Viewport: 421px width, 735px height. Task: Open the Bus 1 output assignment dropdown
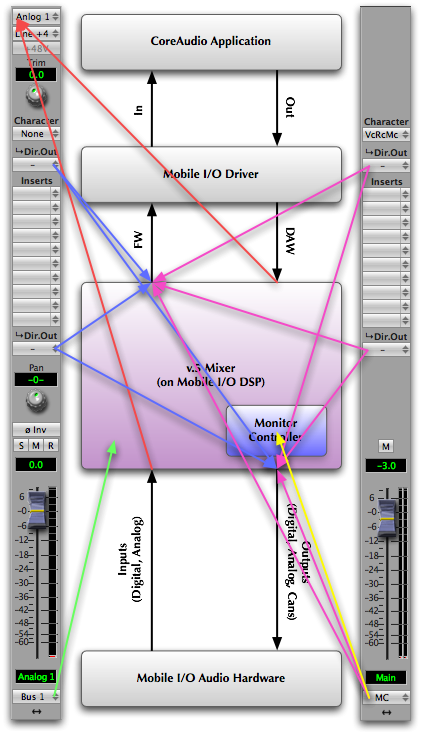(36, 697)
